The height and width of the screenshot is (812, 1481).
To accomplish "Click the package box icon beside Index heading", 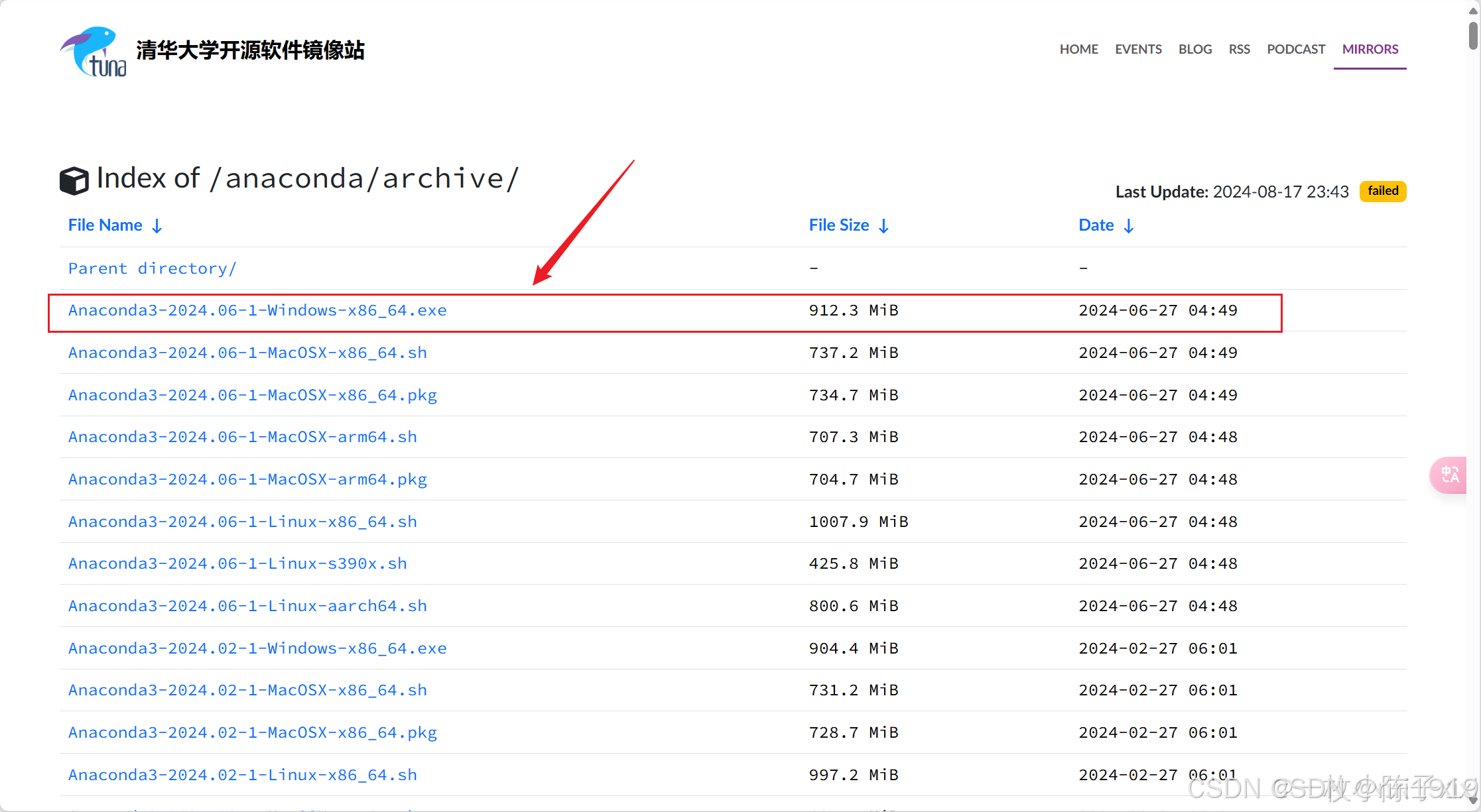I will (x=74, y=180).
